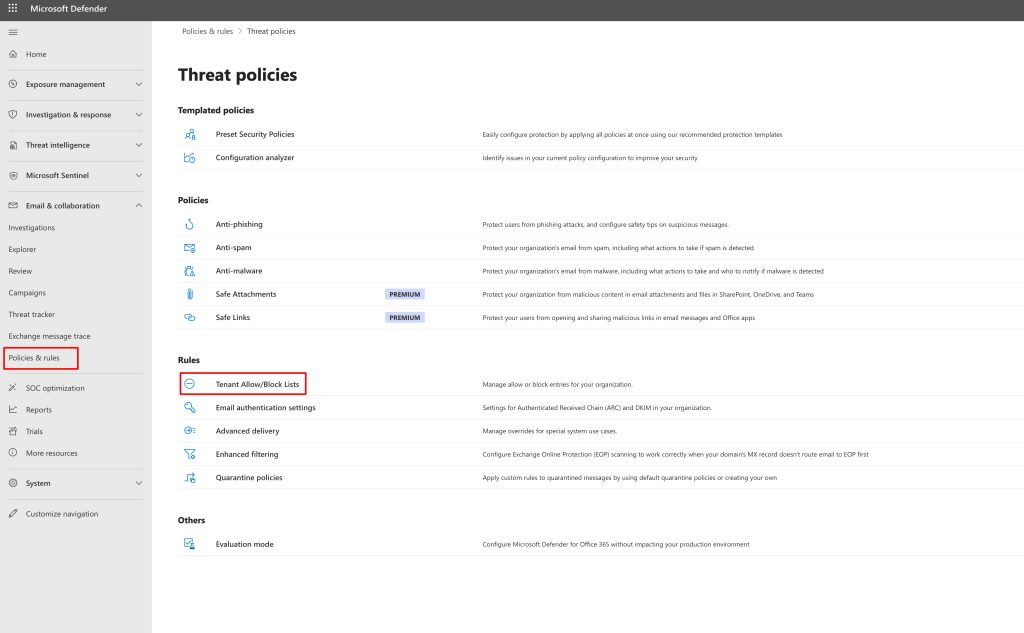1024x633 pixels.
Task: Open the Anti-malware policy
Action: coord(239,270)
